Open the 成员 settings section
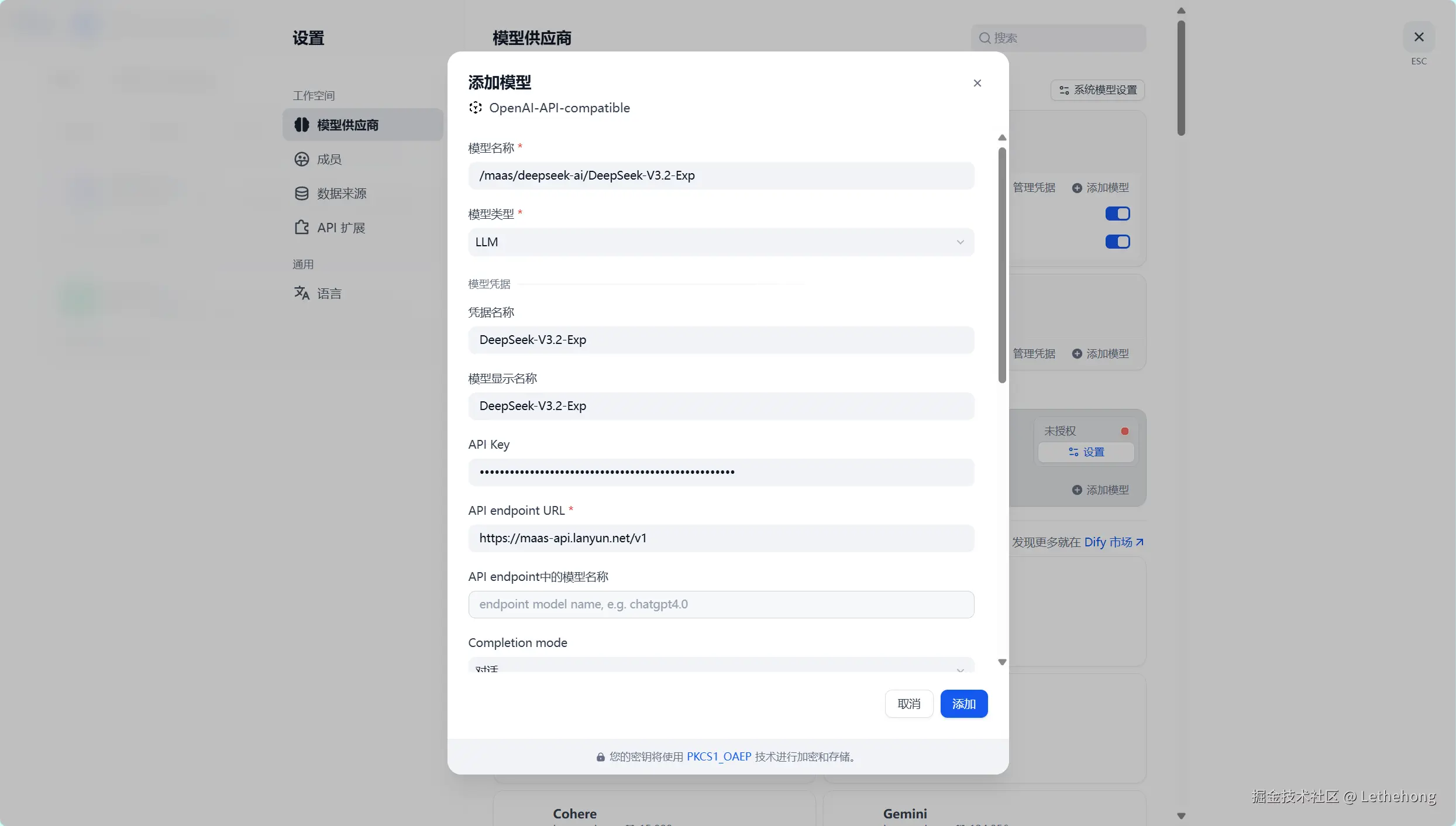Screen dimensions: 1456x826 (x=329, y=159)
